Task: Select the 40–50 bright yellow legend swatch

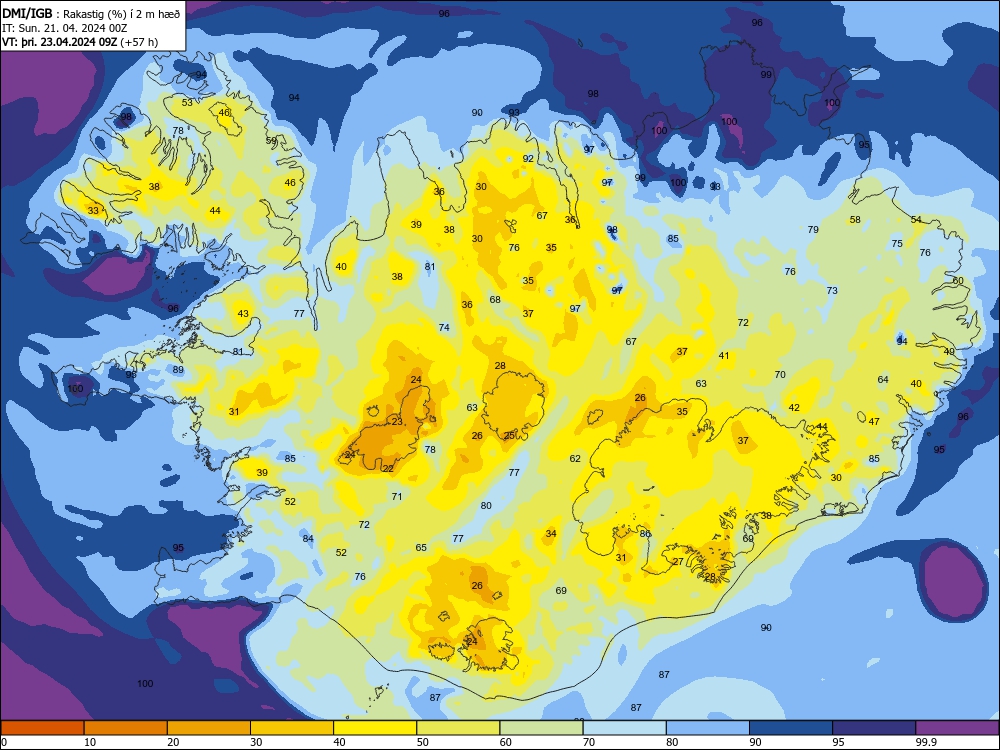Action: click(375, 728)
